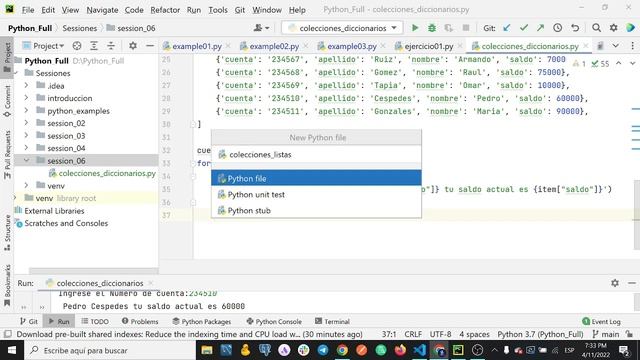Push commits with Git up-right arrow
Image resolution: width=640 pixels, height=360 pixels.
pyautogui.click(x=540, y=28)
